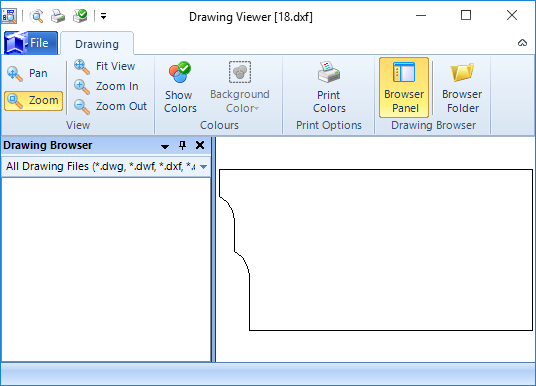Expand the All Drawing Files filter dropdown
Screen dimensions: 536x386
[x=204, y=167]
